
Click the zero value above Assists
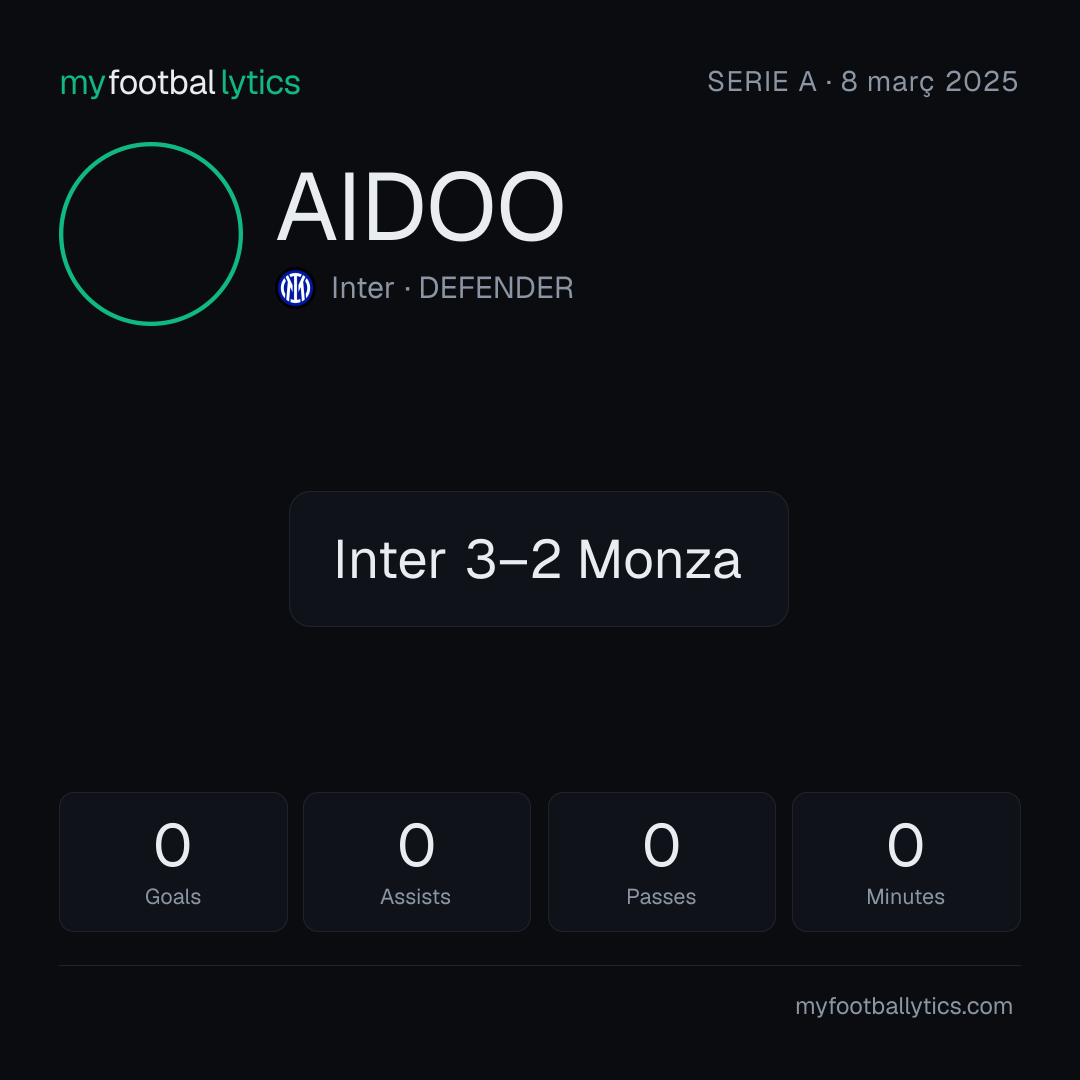pyautogui.click(x=417, y=845)
